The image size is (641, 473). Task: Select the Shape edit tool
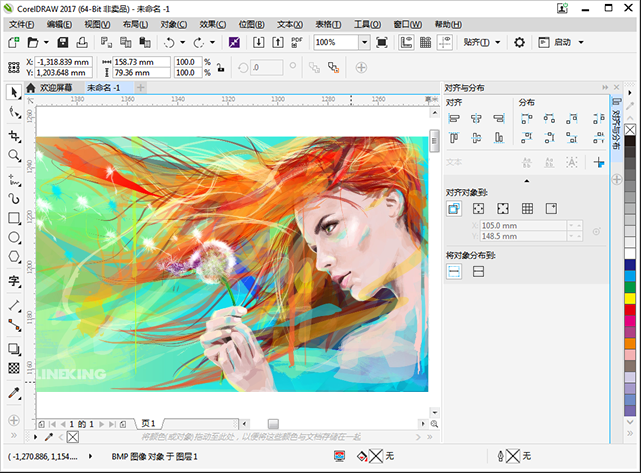tap(14, 112)
